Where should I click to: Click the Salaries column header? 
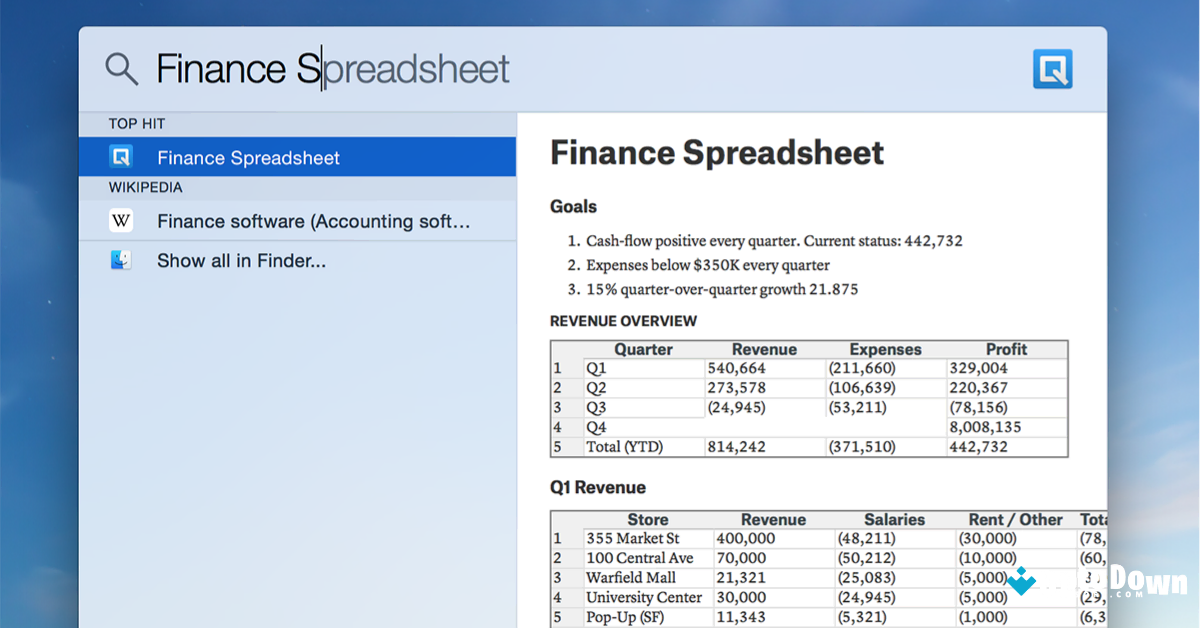(894, 519)
